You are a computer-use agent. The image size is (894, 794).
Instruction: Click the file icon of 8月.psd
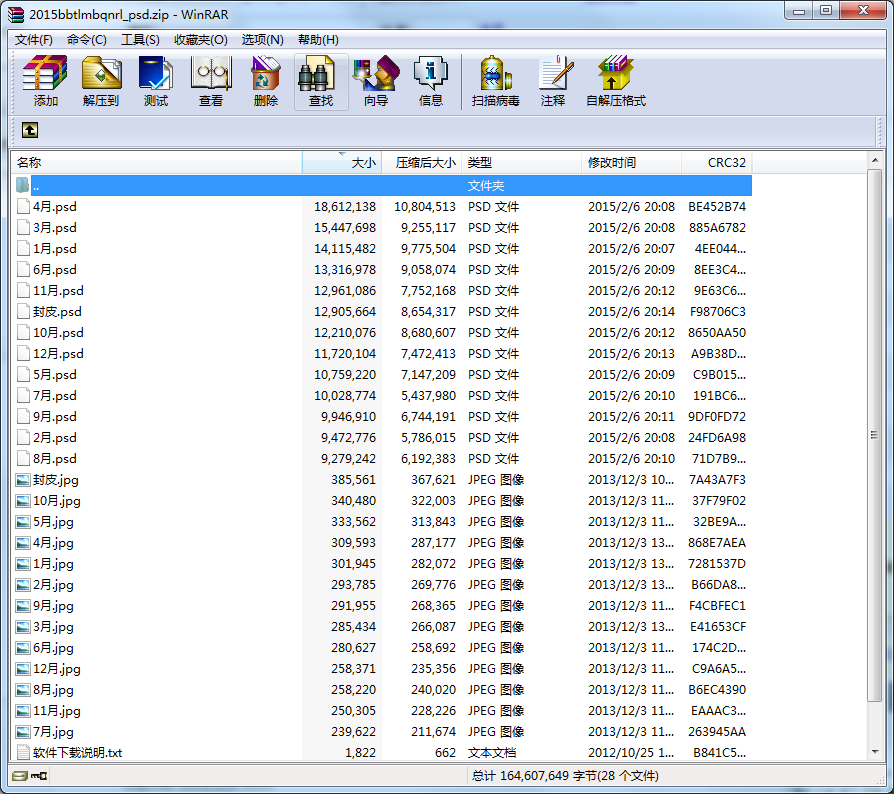point(23,458)
